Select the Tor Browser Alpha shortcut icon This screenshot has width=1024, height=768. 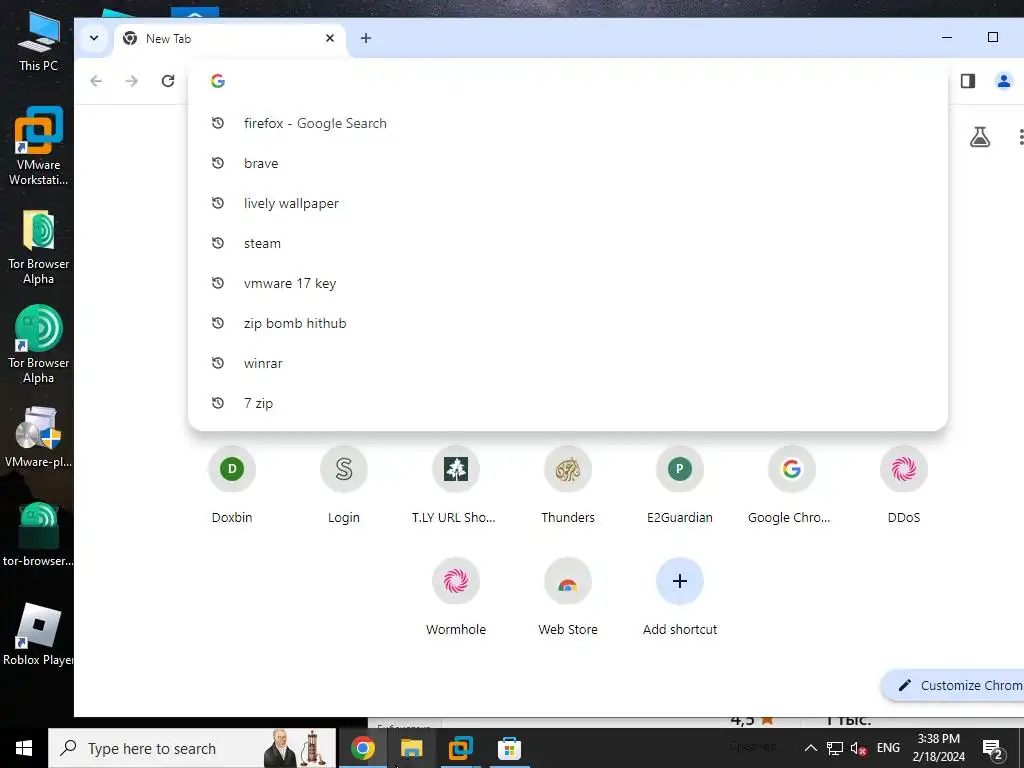pyautogui.click(x=38, y=345)
